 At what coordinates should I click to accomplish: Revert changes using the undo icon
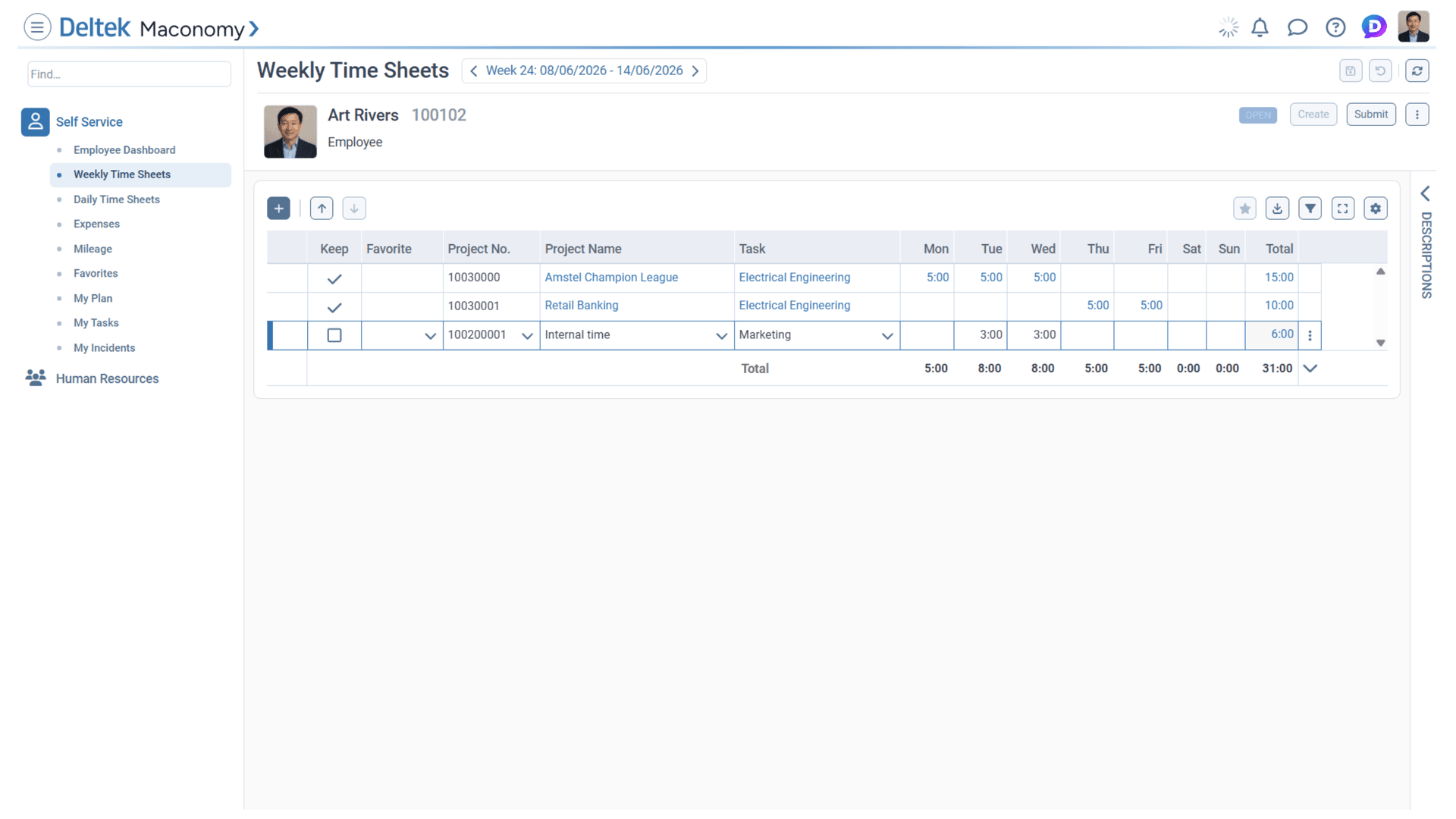click(1380, 71)
